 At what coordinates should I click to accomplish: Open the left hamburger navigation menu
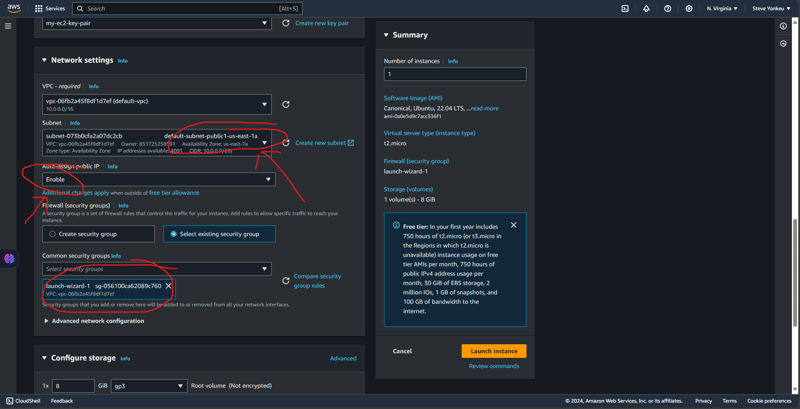click(8, 26)
